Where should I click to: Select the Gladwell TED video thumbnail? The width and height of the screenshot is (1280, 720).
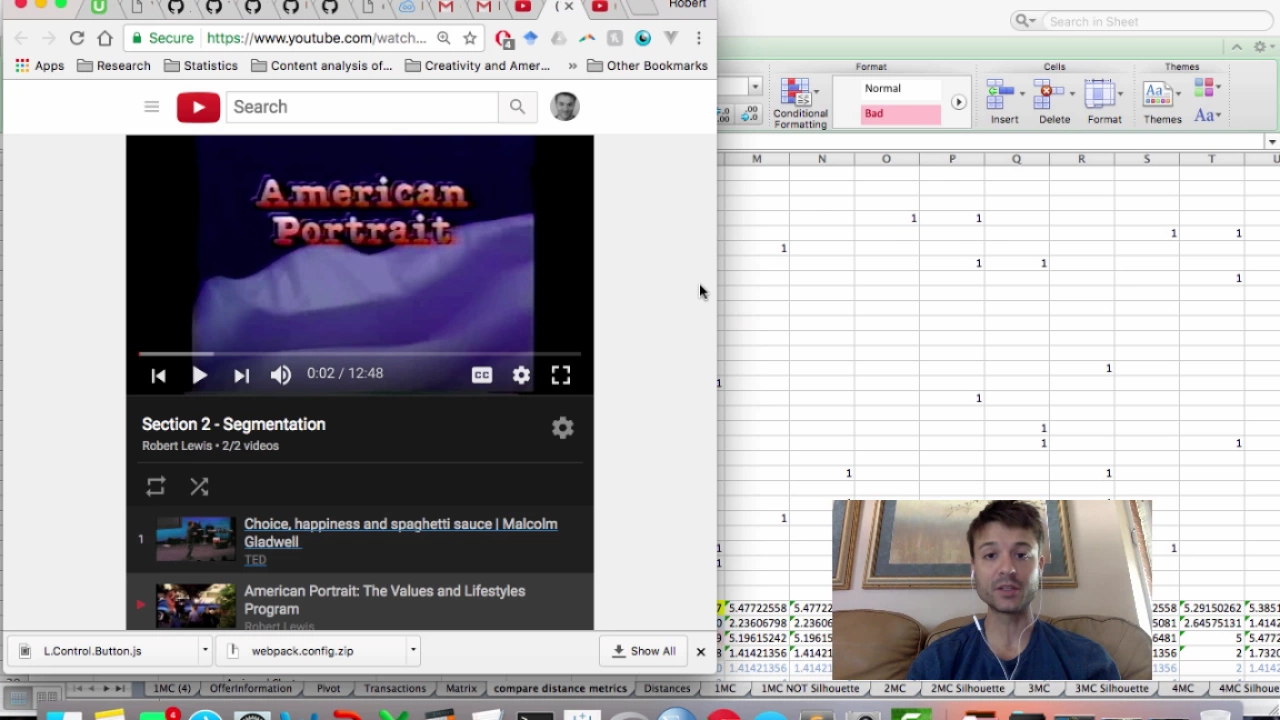pyautogui.click(x=195, y=540)
